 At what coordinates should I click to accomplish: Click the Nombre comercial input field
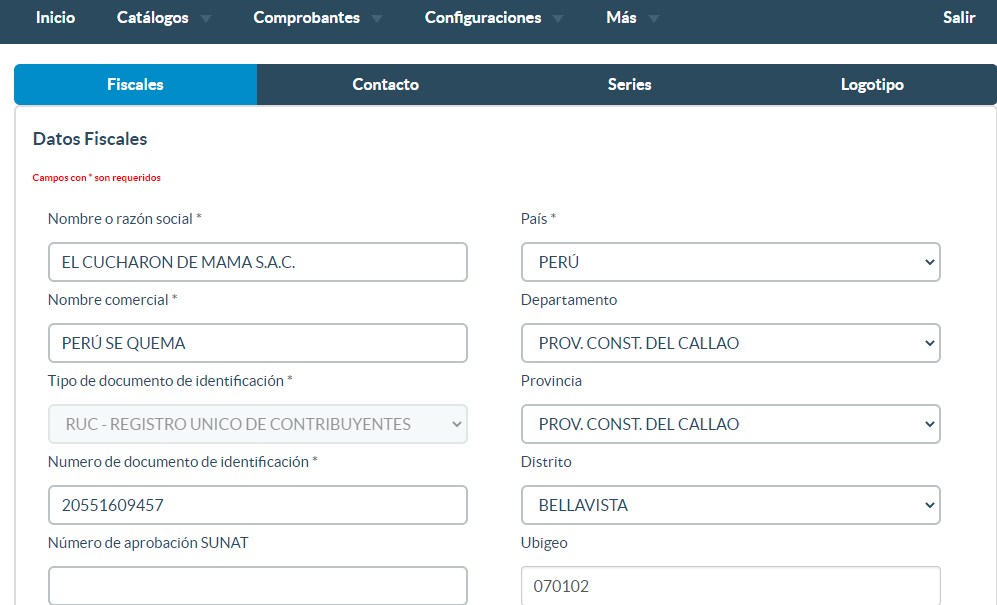tap(258, 343)
